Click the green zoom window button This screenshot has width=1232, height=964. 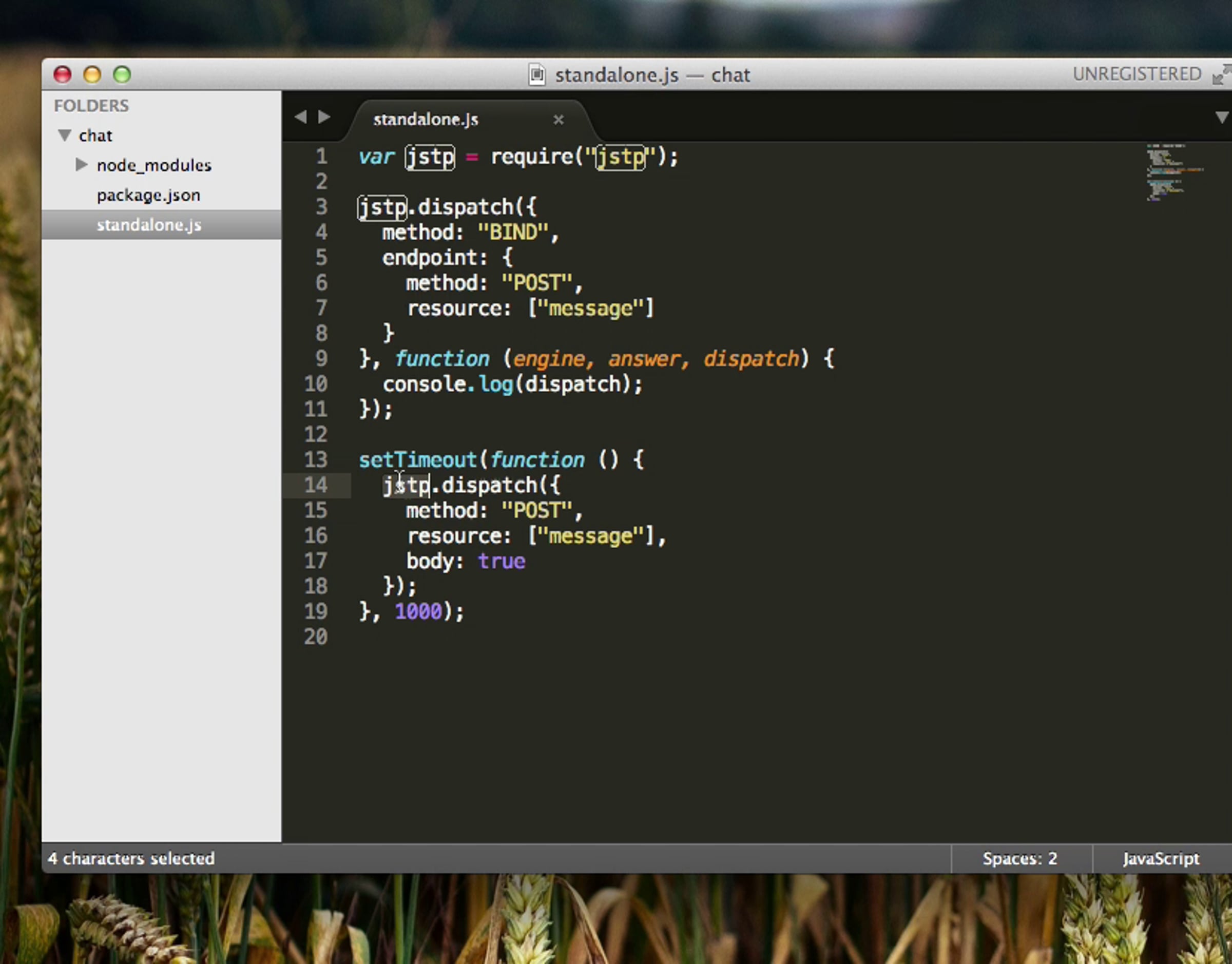click(122, 74)
